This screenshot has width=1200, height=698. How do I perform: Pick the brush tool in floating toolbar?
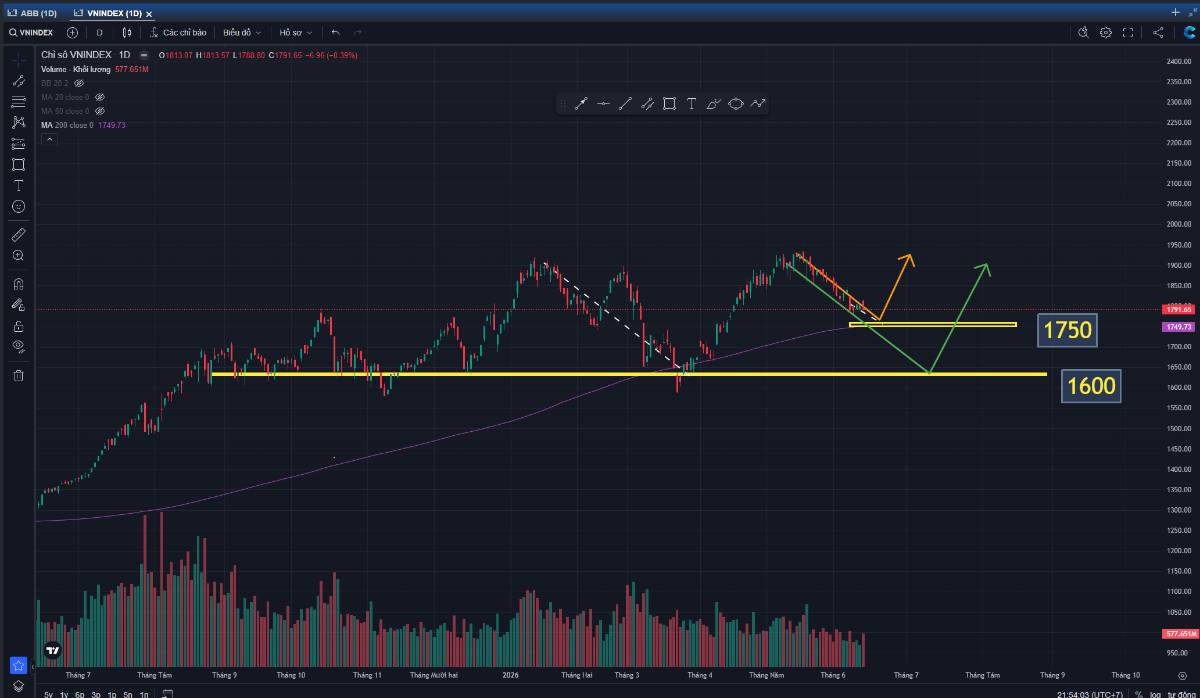(713, 103)
